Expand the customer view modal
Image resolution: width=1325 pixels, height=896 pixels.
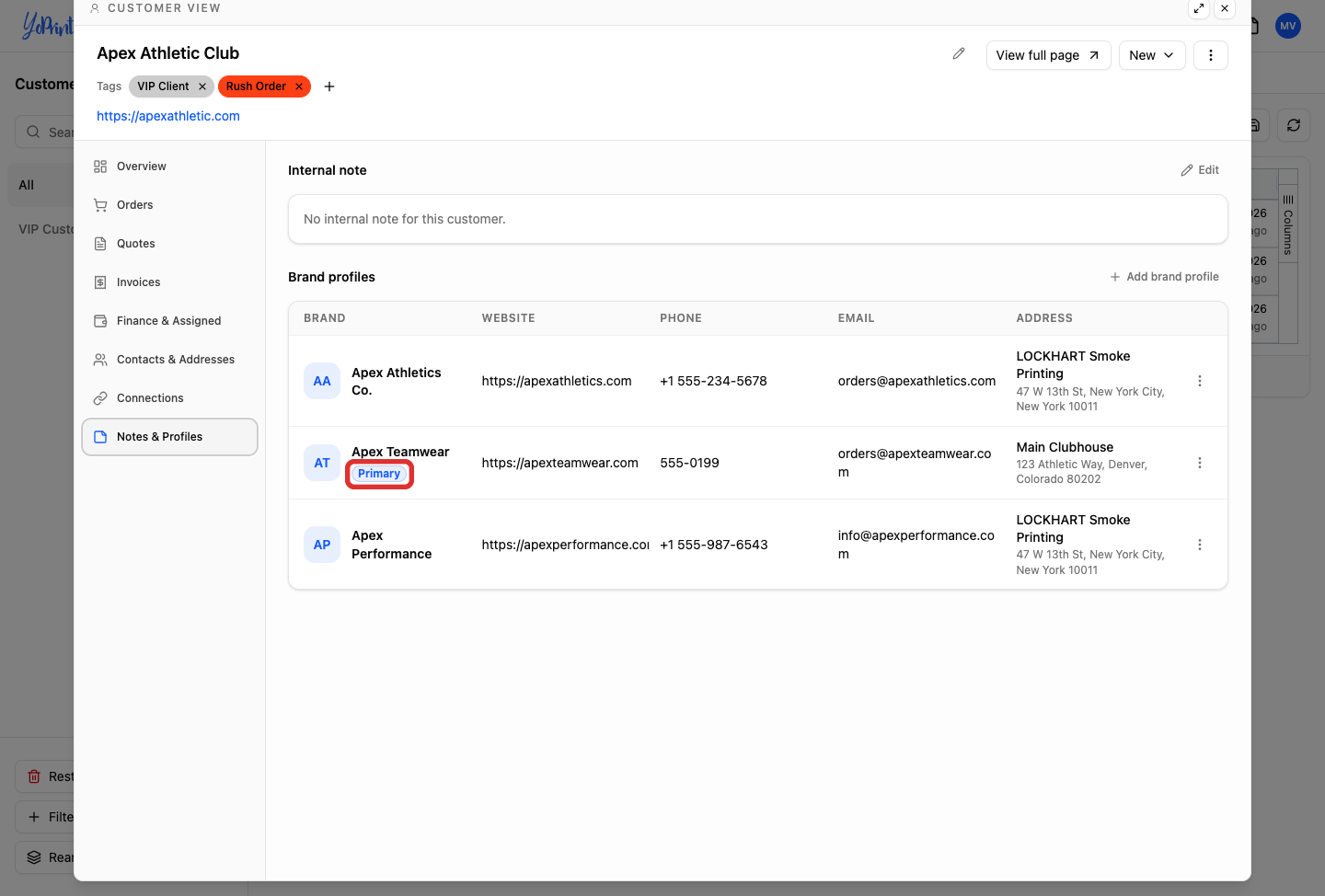[x=1199, y=8]
